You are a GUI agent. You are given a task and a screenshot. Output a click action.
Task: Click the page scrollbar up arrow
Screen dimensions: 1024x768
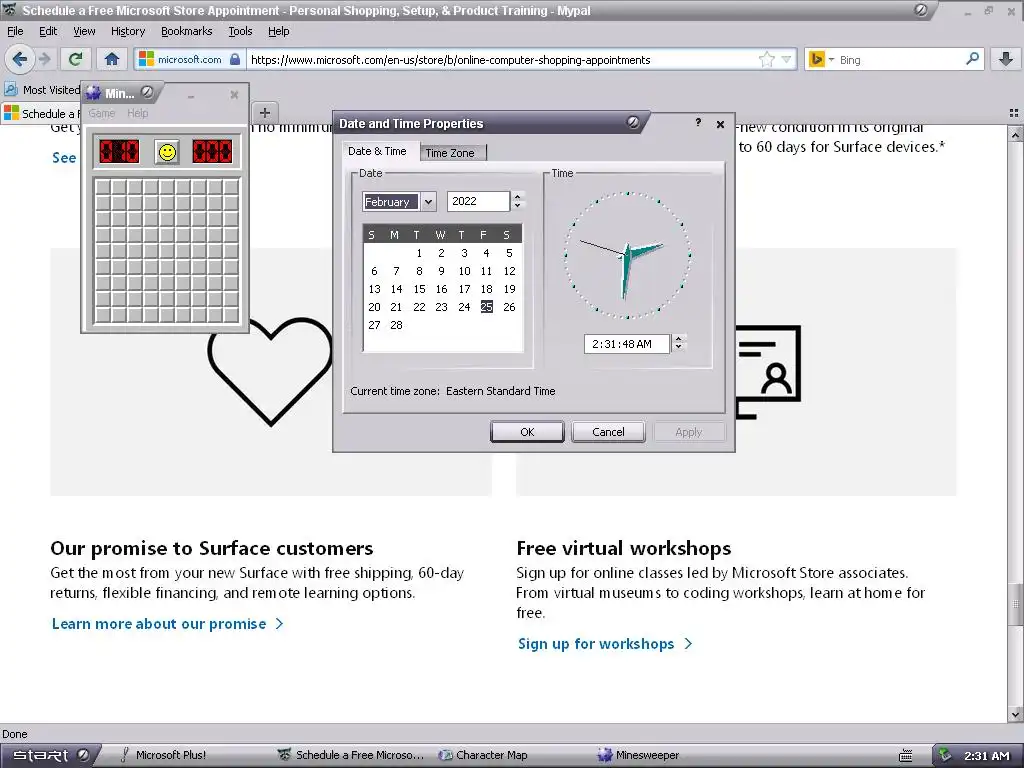pyautogui.click(x=1016, y=134)
